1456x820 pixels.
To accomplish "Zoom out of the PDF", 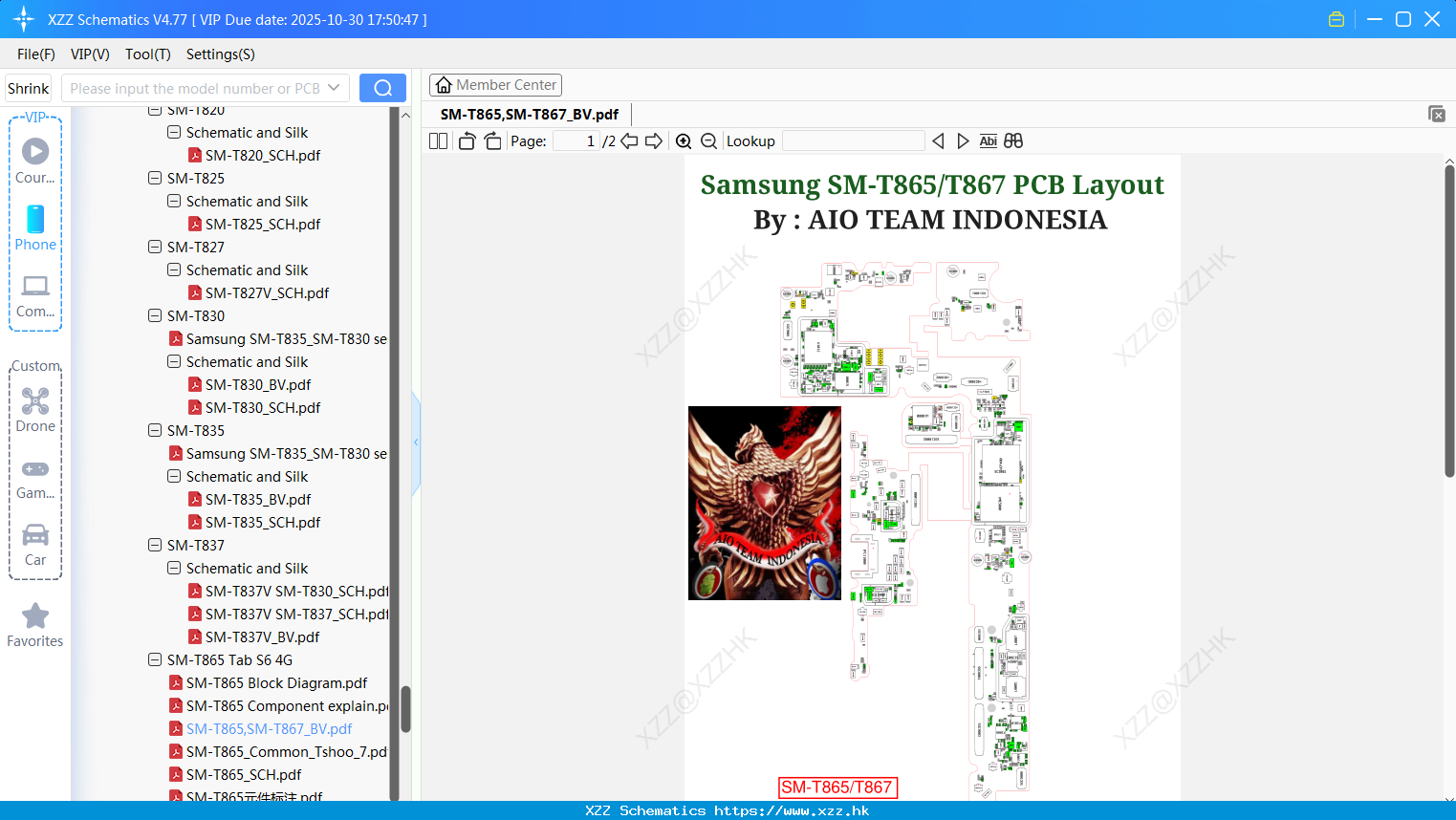I will click(708, 140).
